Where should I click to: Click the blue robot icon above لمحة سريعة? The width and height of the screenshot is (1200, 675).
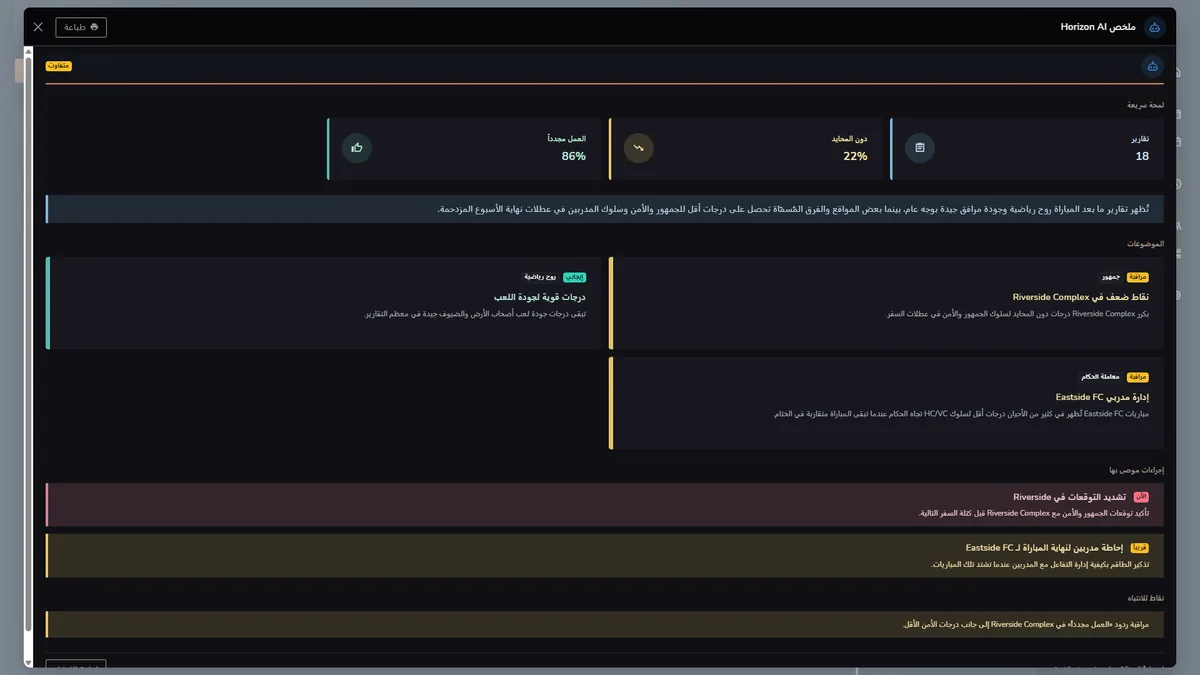(1153, 66)
